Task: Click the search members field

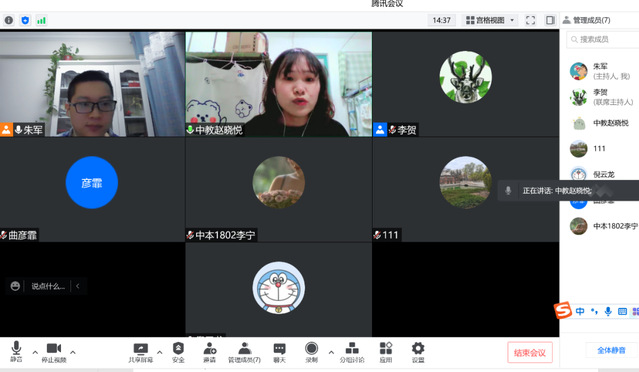Action: coord(602,40)
